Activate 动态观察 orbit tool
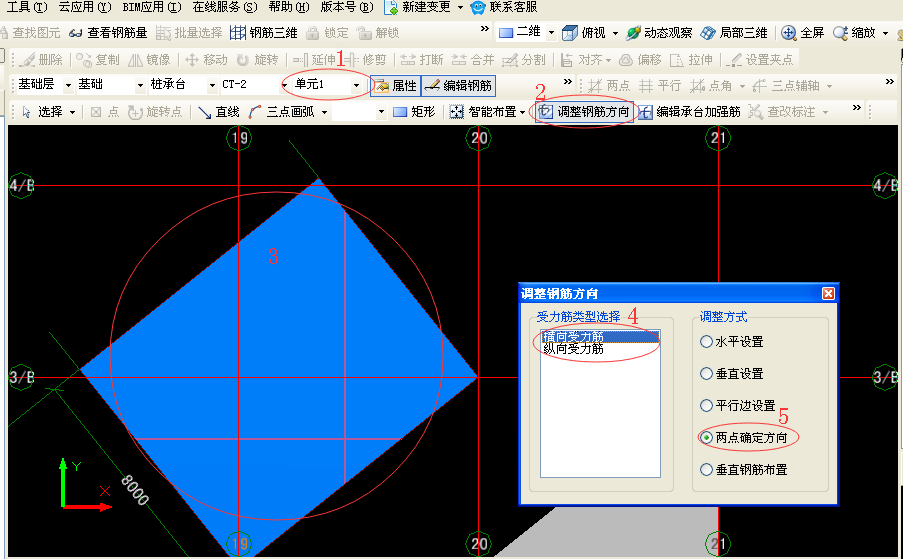903x559 pixels. coord(659,33)
